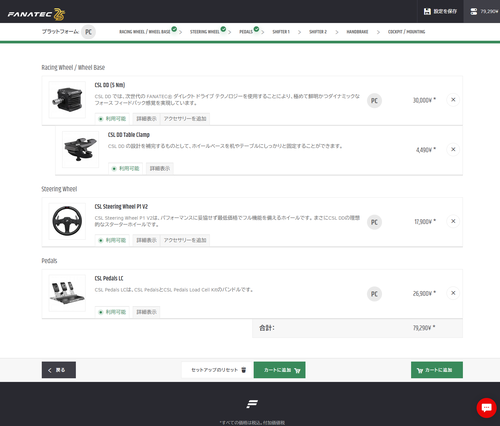
Task: Add accessories to CSL Steering Wheel P1 V2
Action: click(x=185, y=240)
